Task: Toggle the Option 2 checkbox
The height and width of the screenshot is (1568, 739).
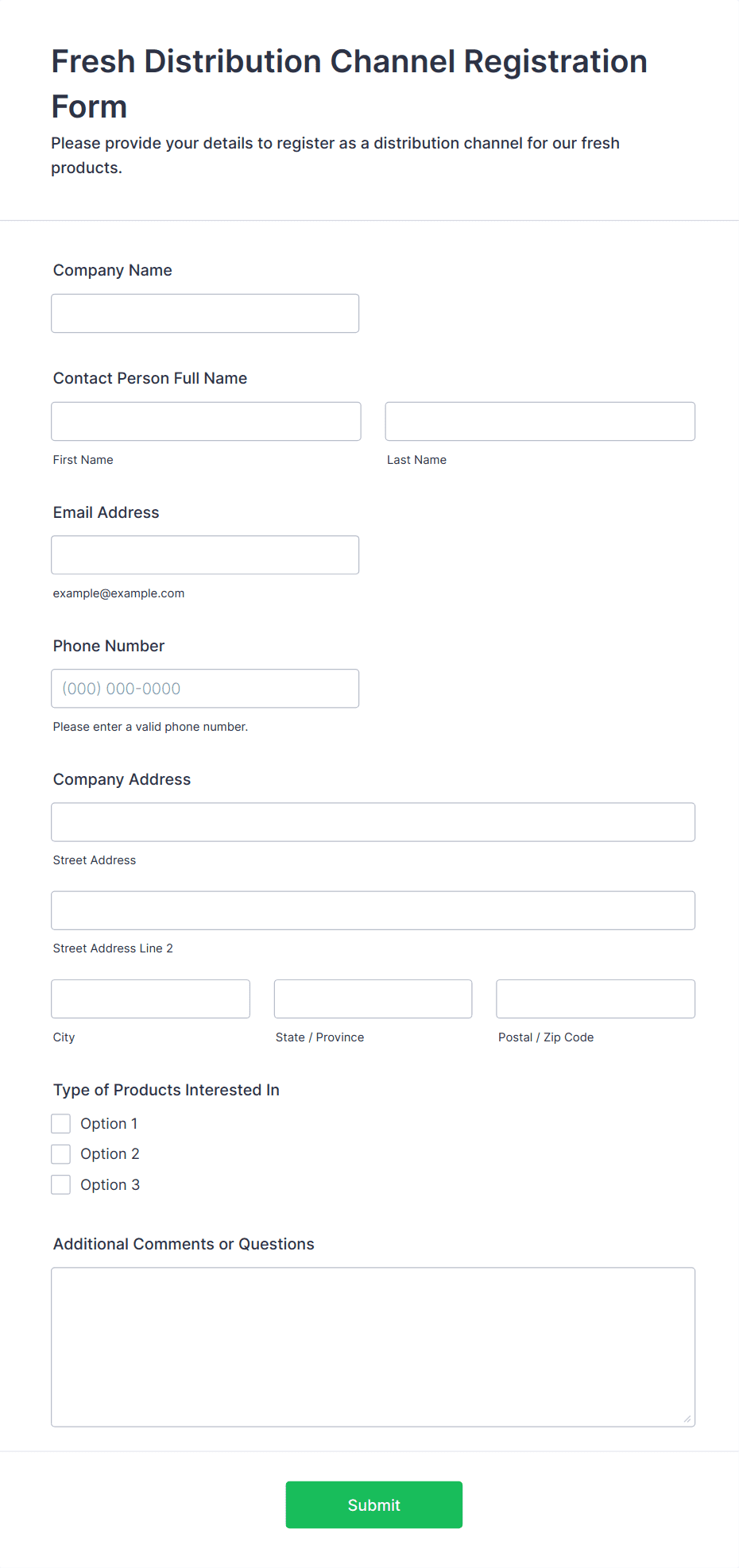Action: 61,1153
